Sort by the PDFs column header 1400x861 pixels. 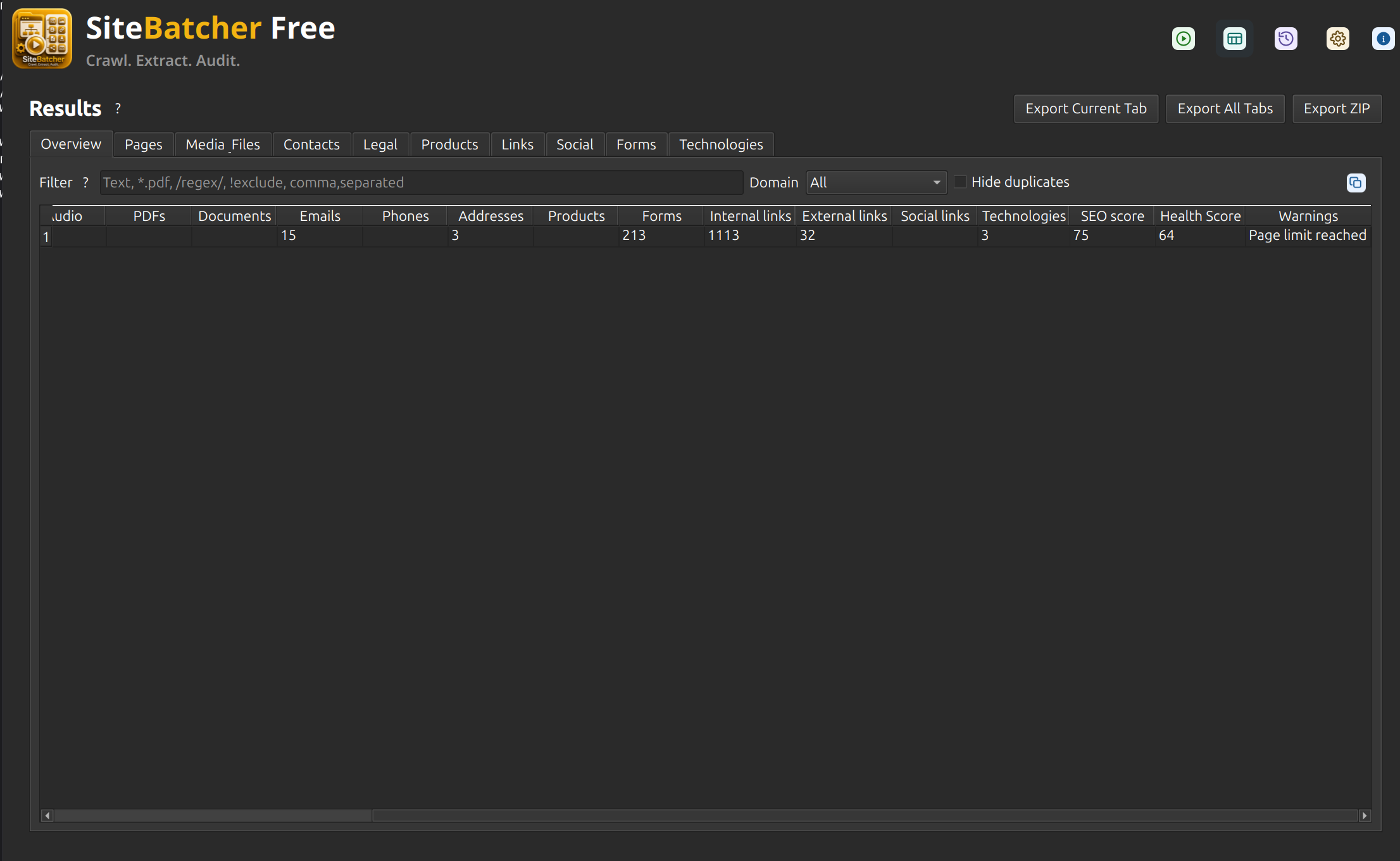click(x=149, y=216)
